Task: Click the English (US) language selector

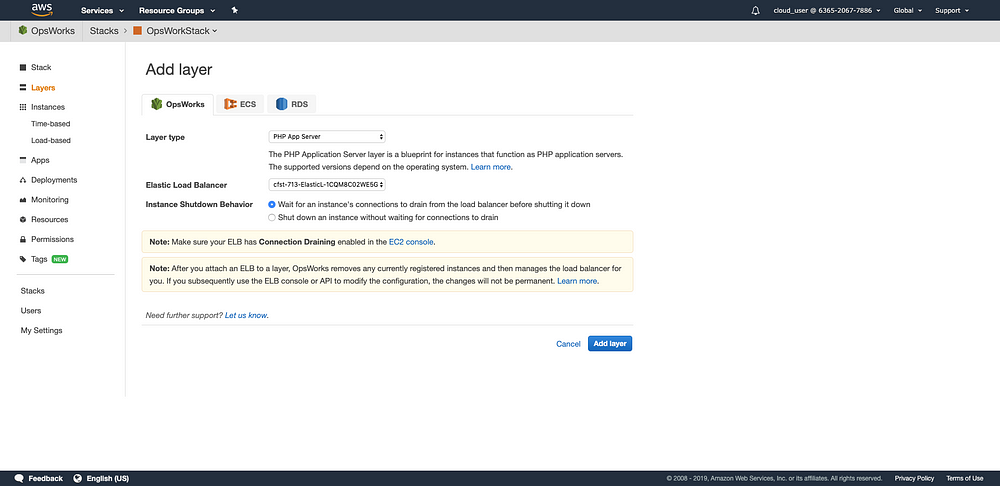Action: pyautogui.click(x=101, y=478)
